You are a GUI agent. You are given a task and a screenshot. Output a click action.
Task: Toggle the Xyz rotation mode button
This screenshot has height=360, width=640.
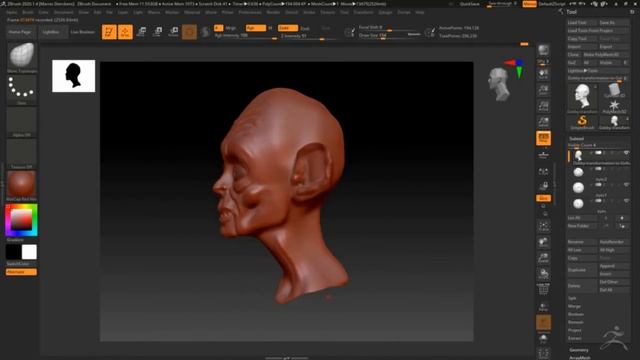coord(543,198)
